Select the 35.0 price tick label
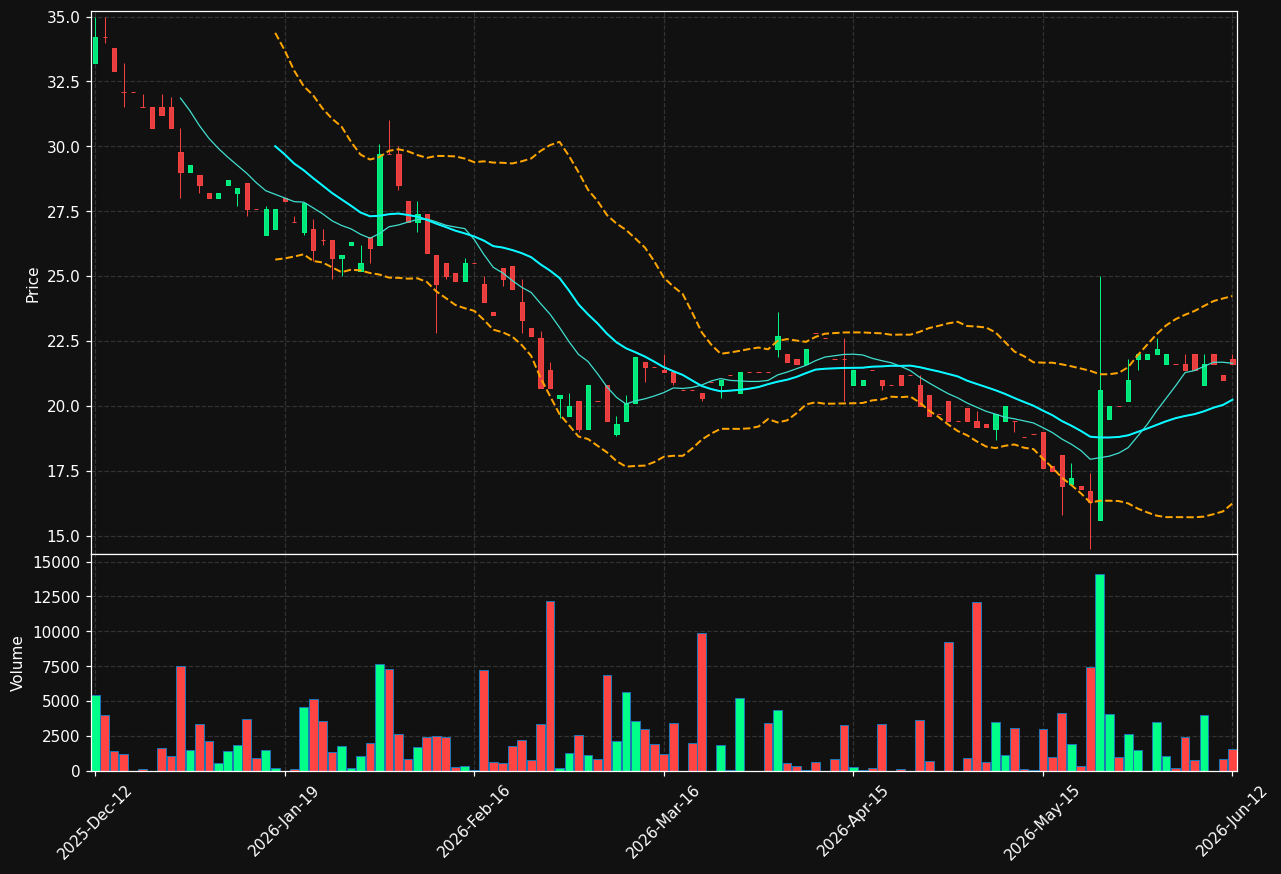Viewport: 1281px width, 874px height. (64, 18)
